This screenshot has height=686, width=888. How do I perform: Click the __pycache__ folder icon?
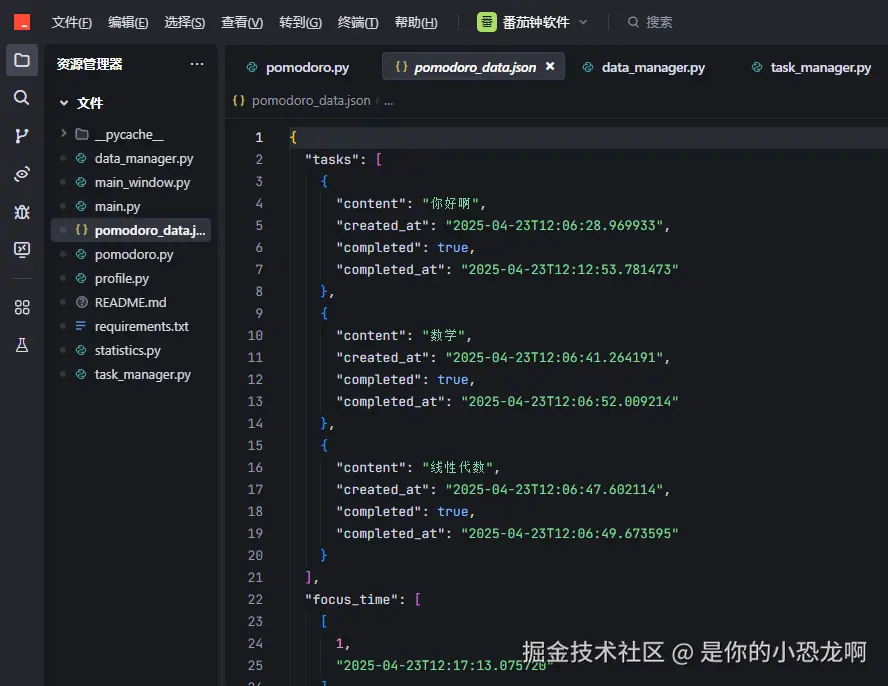[x=82, y=134]
